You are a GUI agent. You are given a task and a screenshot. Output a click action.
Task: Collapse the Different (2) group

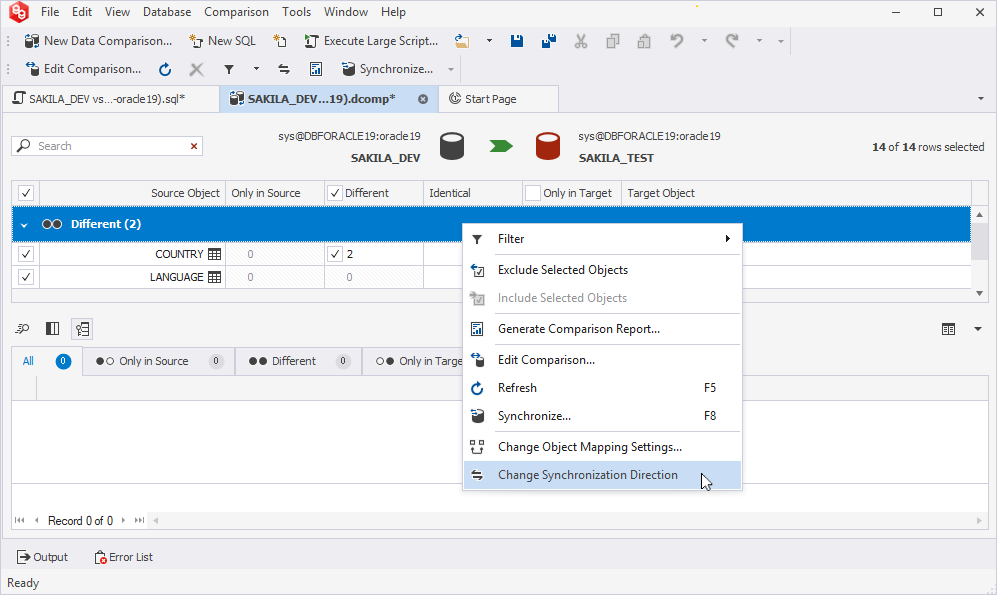click(x=24, y=224)
